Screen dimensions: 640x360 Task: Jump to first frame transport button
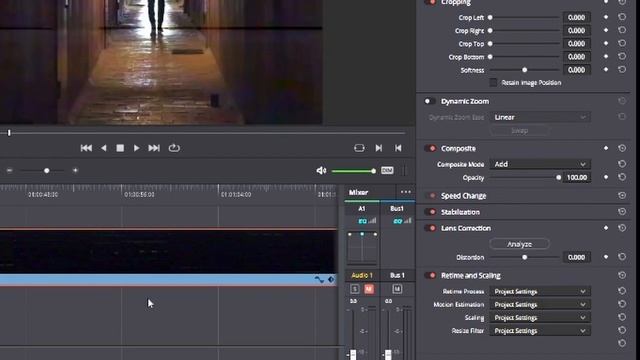(x=86, y=148)
